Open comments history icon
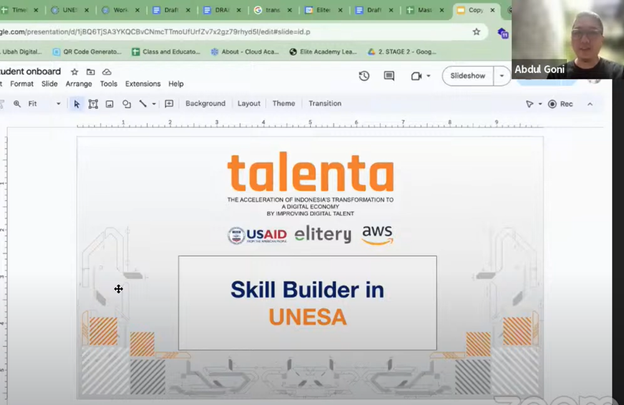 [x=389, y=76]
